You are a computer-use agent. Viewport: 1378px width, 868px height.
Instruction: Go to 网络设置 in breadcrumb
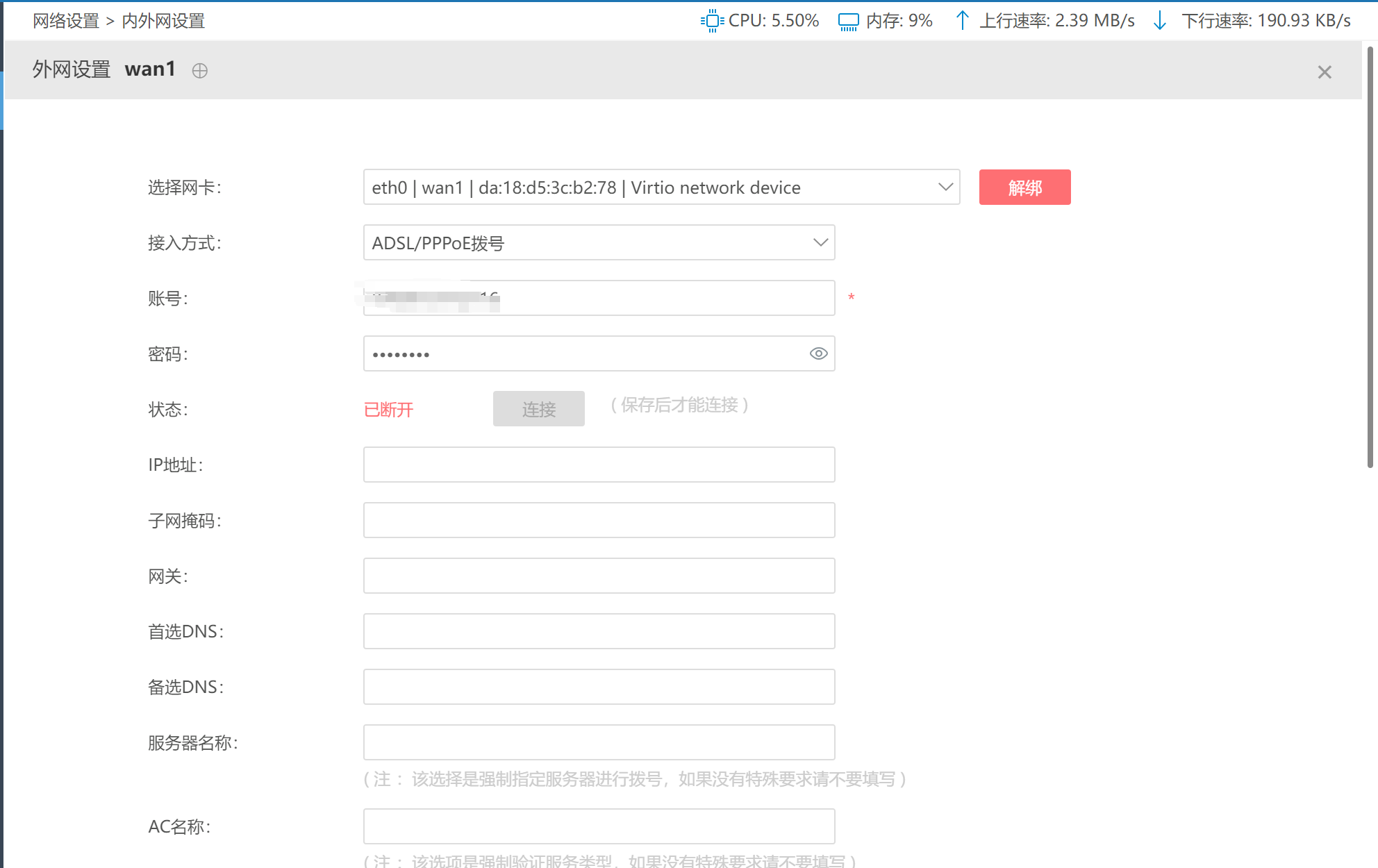click(66, 21)
